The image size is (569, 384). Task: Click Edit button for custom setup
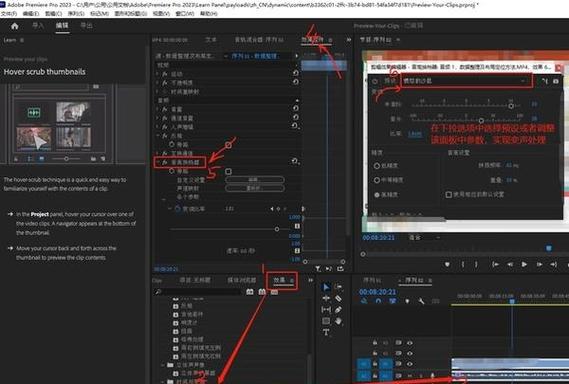[255, 180]
